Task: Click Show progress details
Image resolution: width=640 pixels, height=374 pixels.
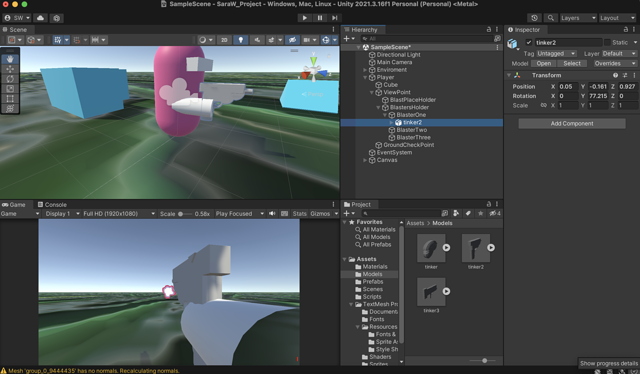Action: 609,363
